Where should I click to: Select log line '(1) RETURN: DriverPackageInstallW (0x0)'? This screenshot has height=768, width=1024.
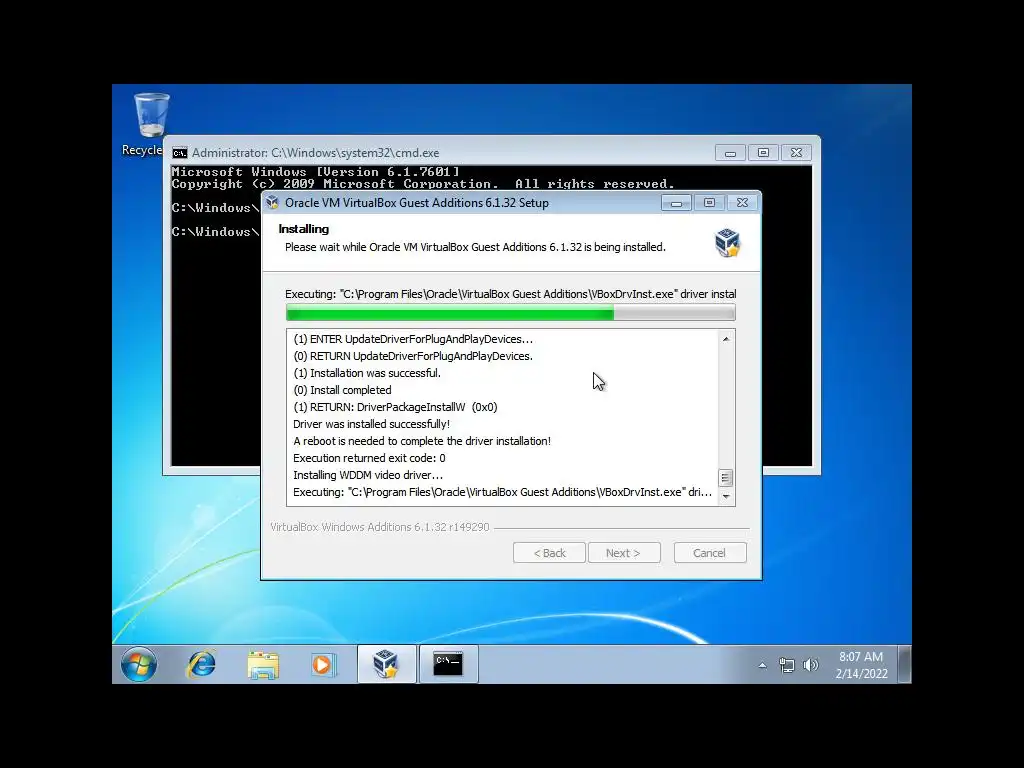tap(395, 407)
